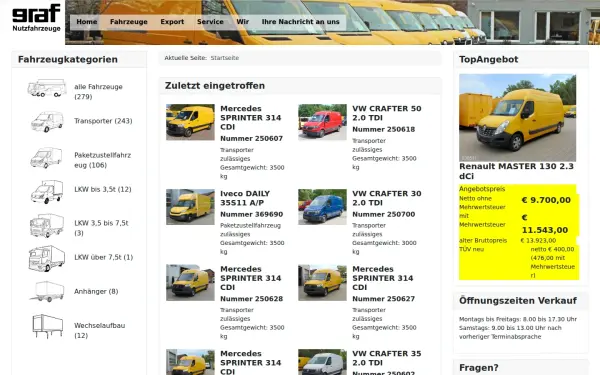Click the graf Nutzfahrzeuge logo
The image size is (600, 375).
36,18
